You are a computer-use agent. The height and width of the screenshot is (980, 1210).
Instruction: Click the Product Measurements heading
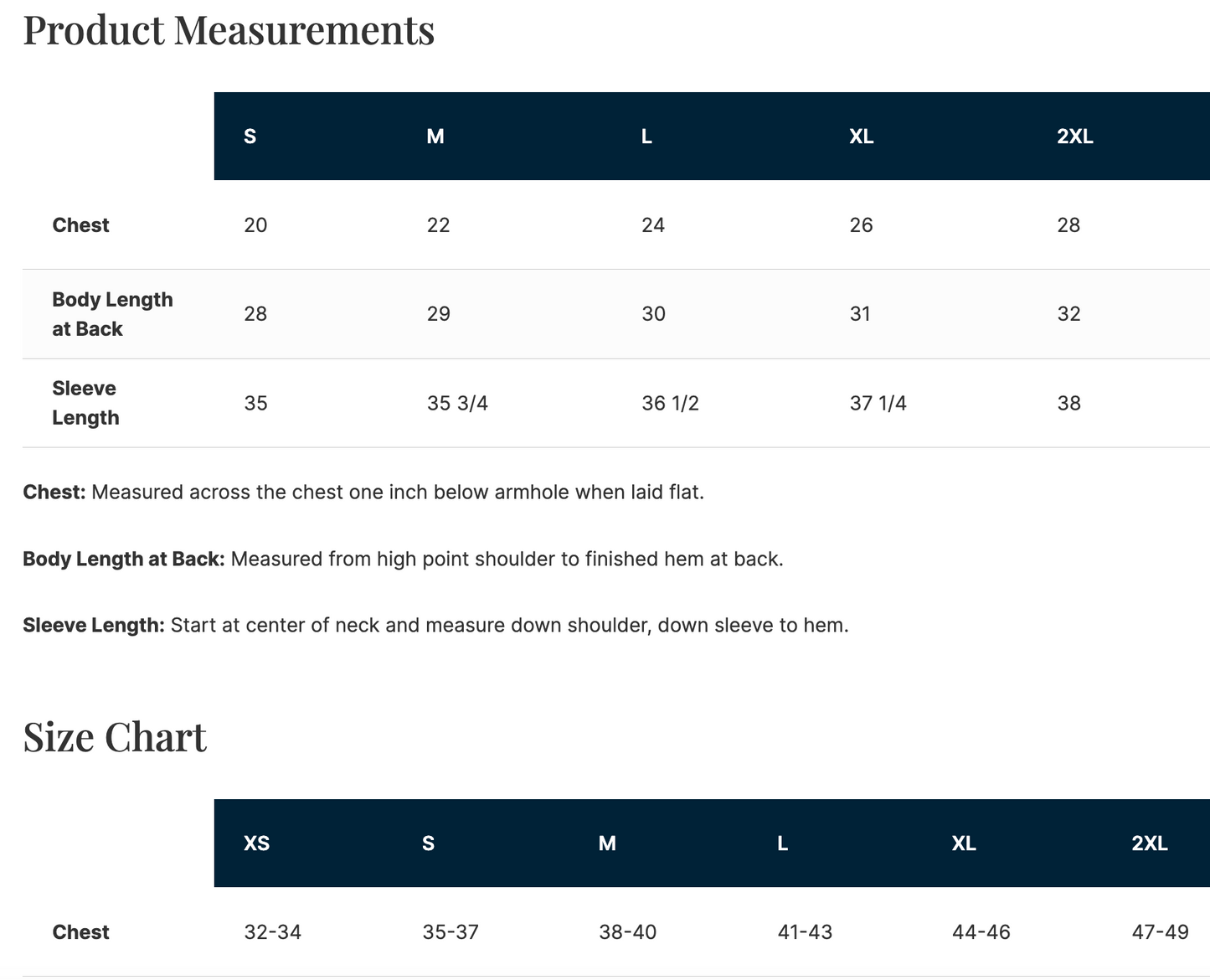(x=229, y=30)
